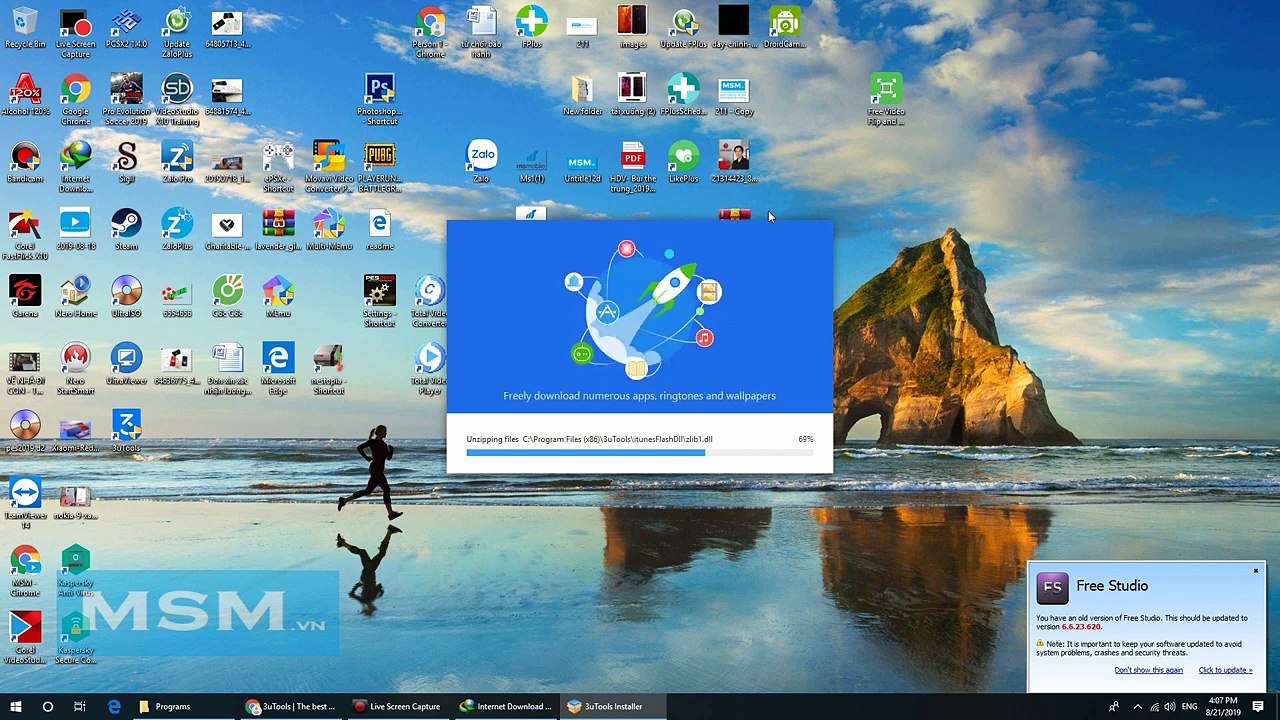The height and width of the screenshot is (720, 1280).
Task: Open the volume control in system tray
Action: click(x=1169, y=706)
